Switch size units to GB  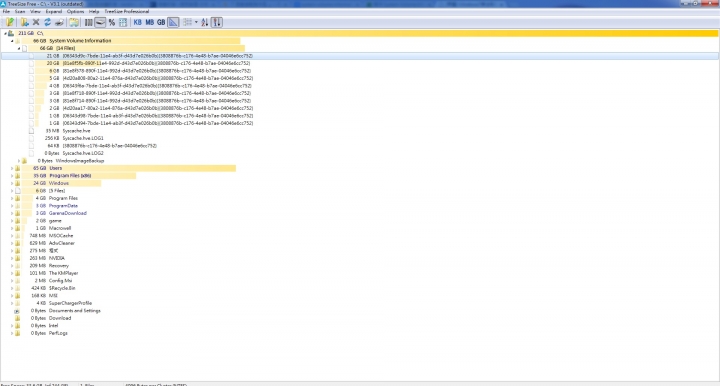[x=161, y=22]
